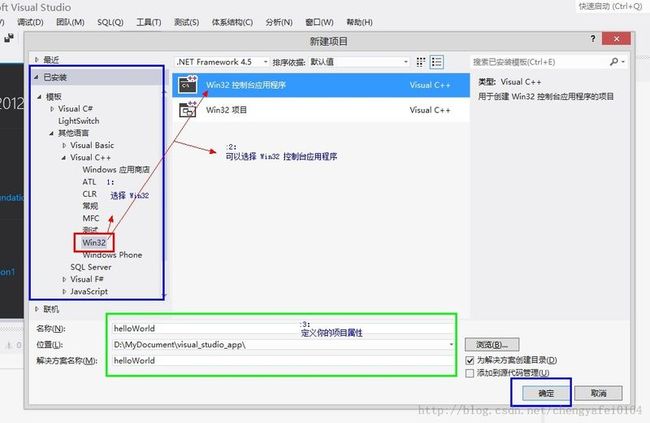650x423 pixels.
Task: Expand the JavaScript node
Action: [x=64, y=292]
